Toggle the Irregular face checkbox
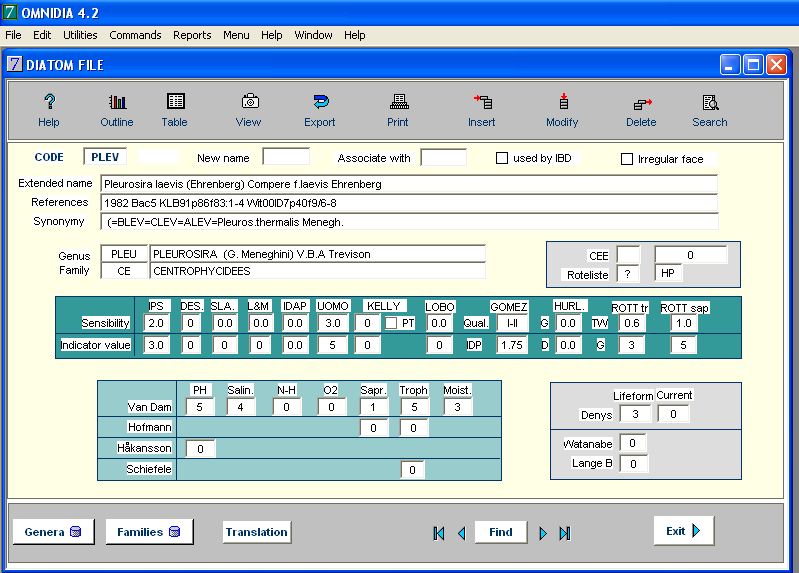 [627, 159]
